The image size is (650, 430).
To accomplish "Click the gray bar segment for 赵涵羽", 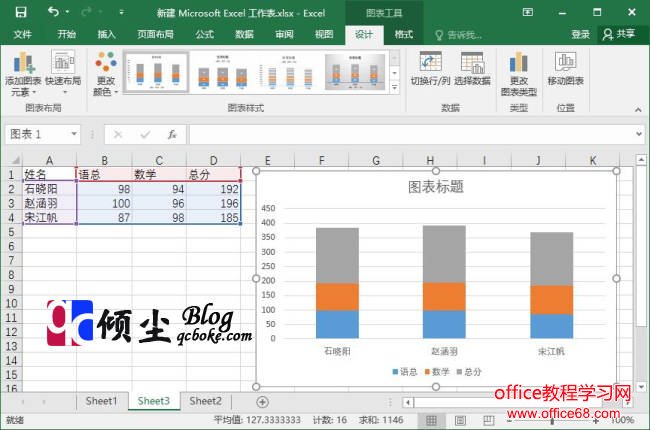I will pyautogui.click(x=444, y=254).
